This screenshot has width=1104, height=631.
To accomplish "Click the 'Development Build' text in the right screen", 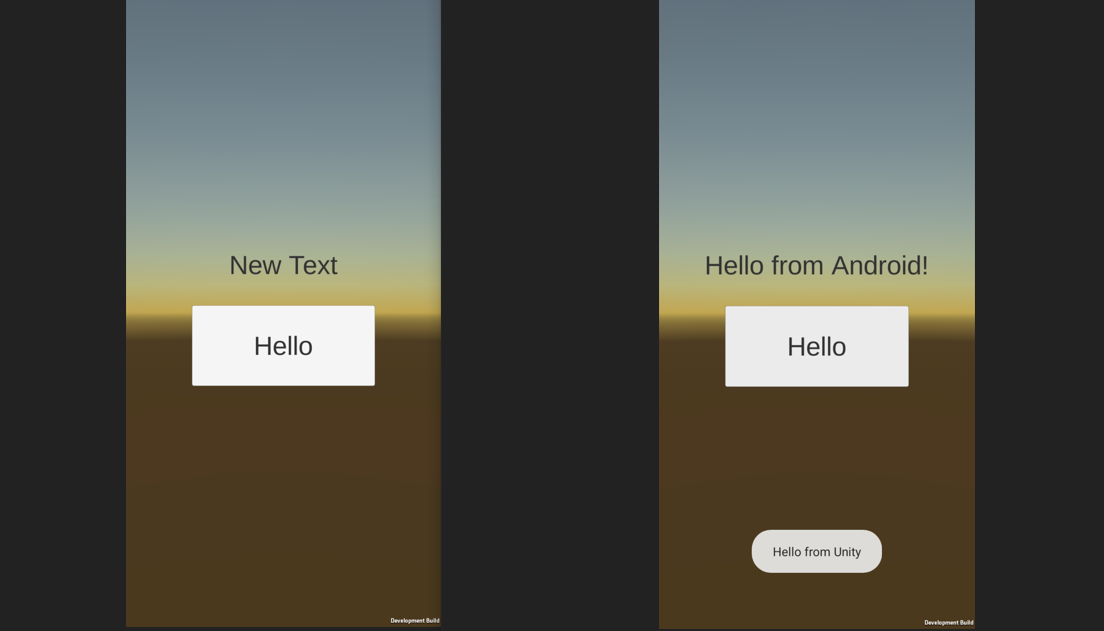I will pos(948,623).
